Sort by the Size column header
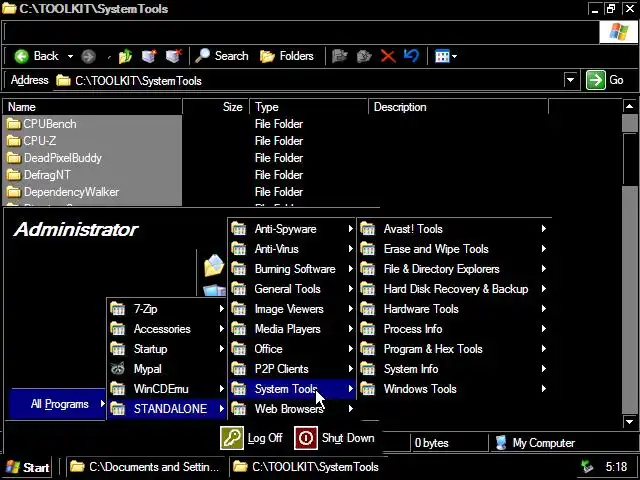 coord(216,107)
